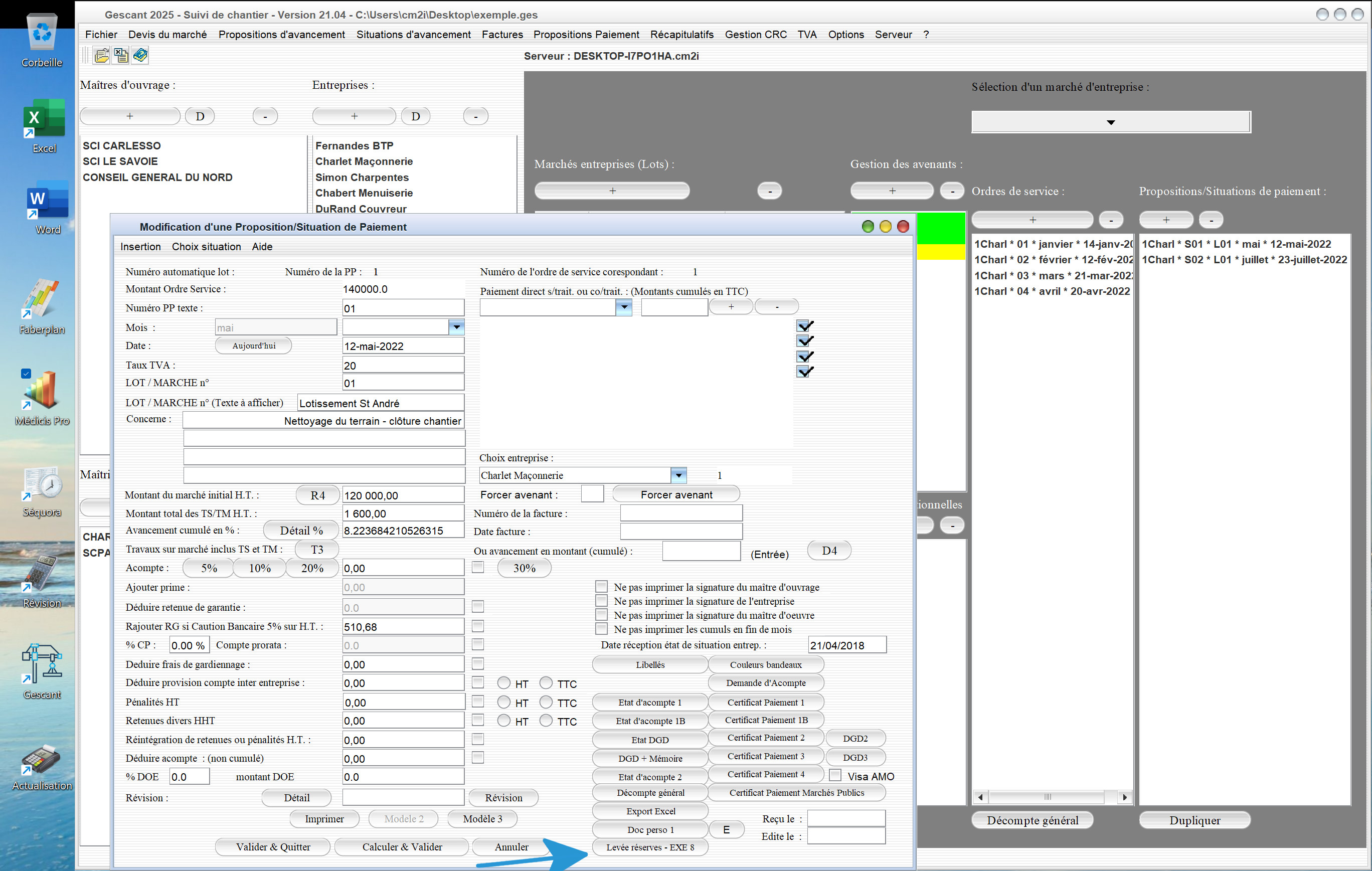This screenshot has height=871, width=1372.
Task: Open the Paiement direct s/trait. dropdown
Action: (x=624, y=307)
